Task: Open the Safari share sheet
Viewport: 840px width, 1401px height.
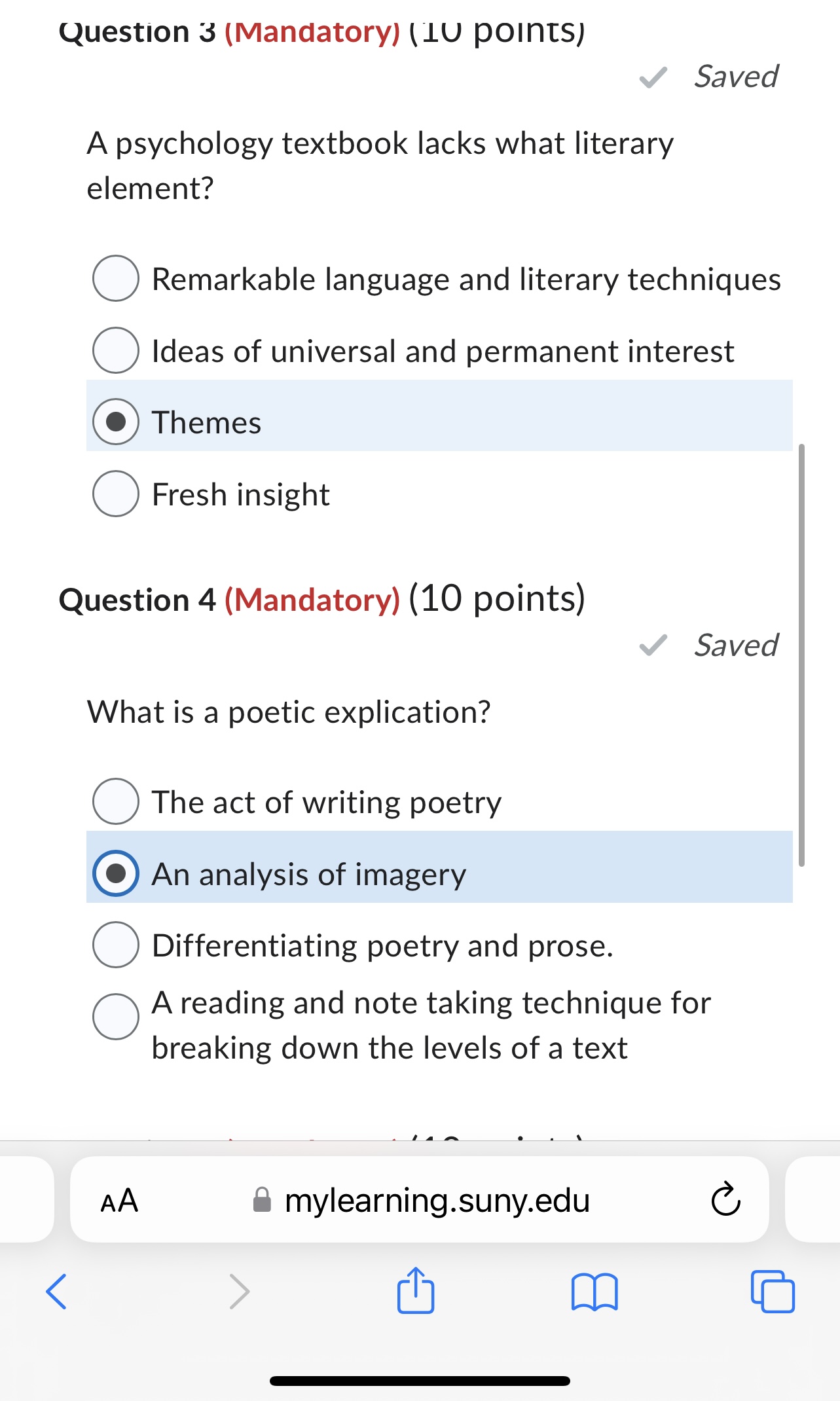Action: click(x=415, y=1290)
